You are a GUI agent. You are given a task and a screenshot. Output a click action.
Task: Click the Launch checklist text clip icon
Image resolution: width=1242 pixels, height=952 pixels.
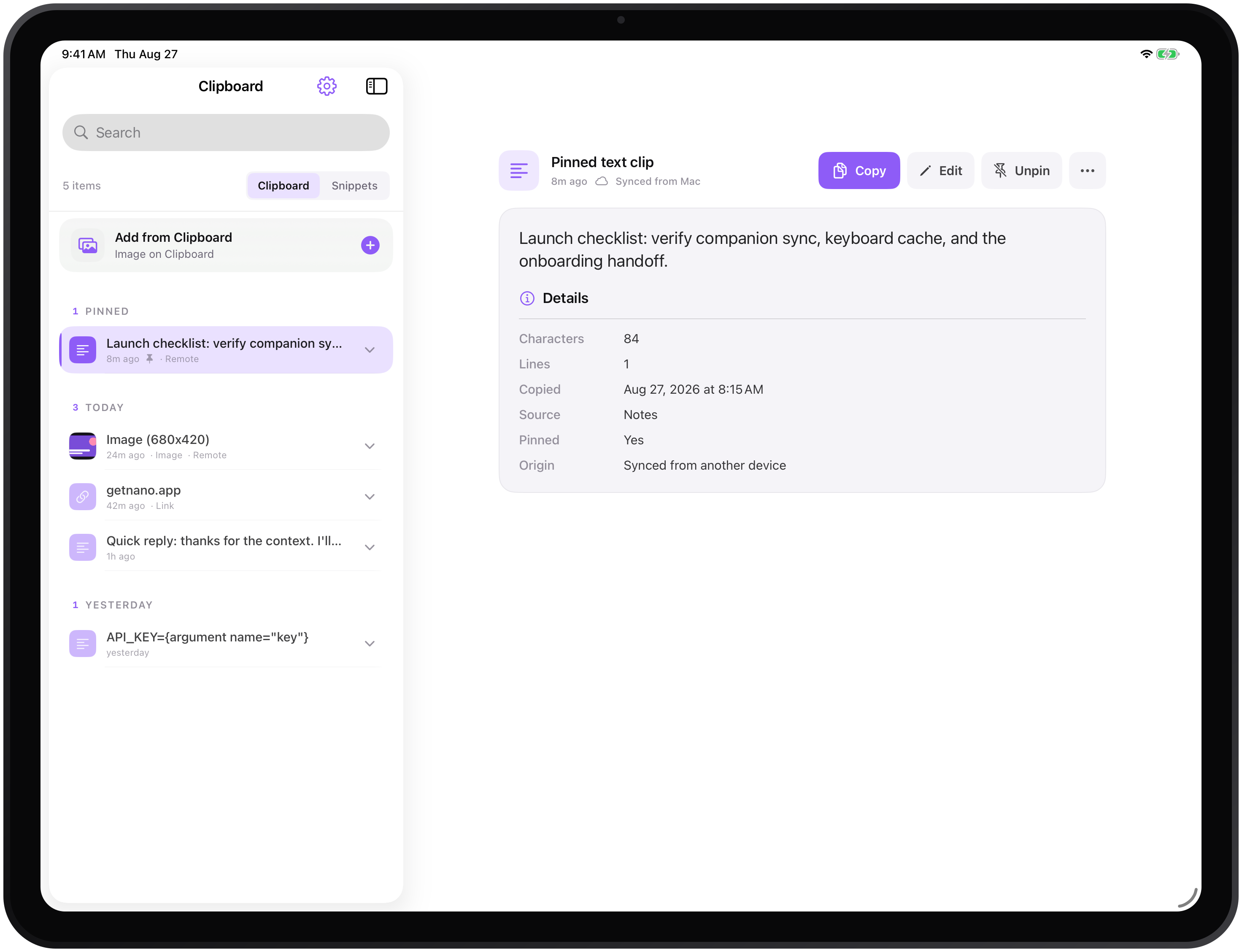83,350
